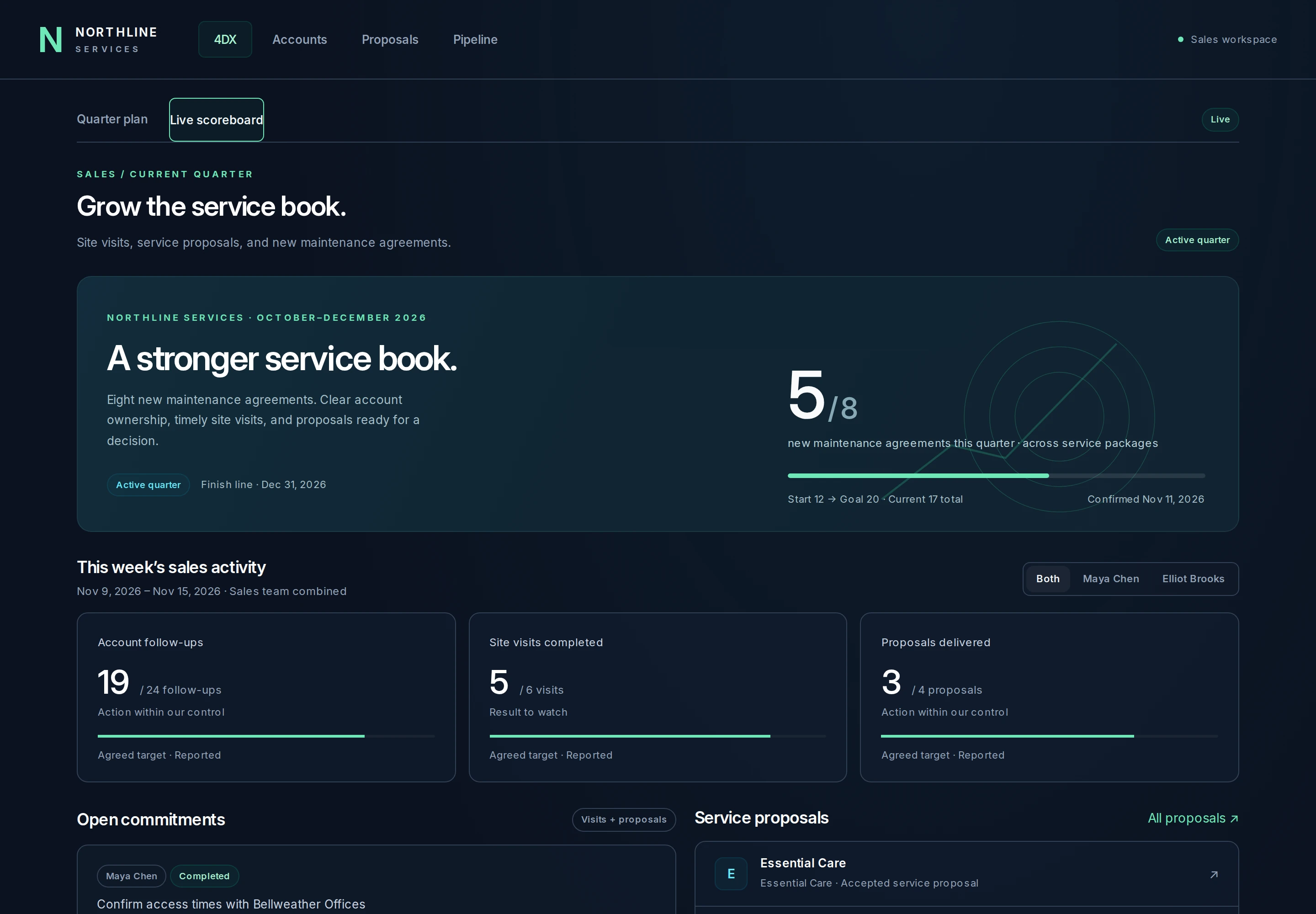Open the All proposals link
The image size is (1316, 914).
pyautogui.click(x=1193, y=818)
